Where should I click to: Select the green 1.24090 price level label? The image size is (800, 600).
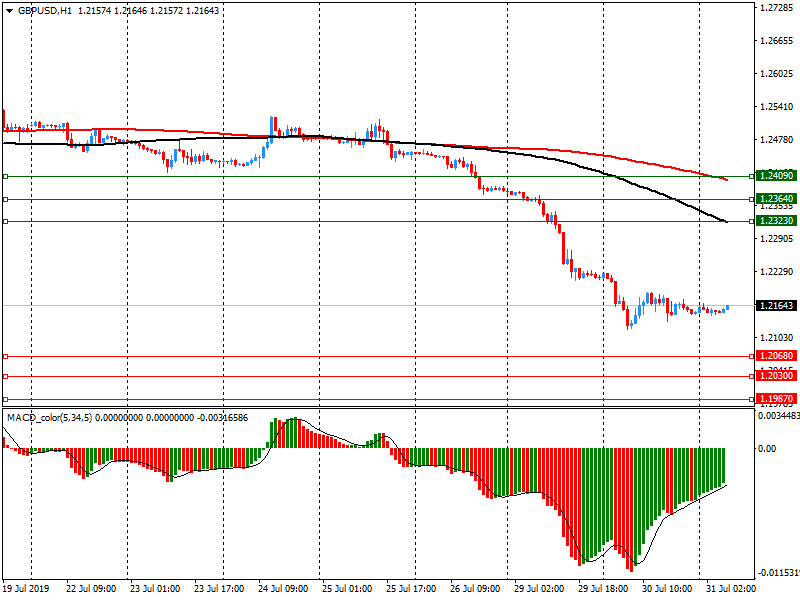click(x=777, y=176)
